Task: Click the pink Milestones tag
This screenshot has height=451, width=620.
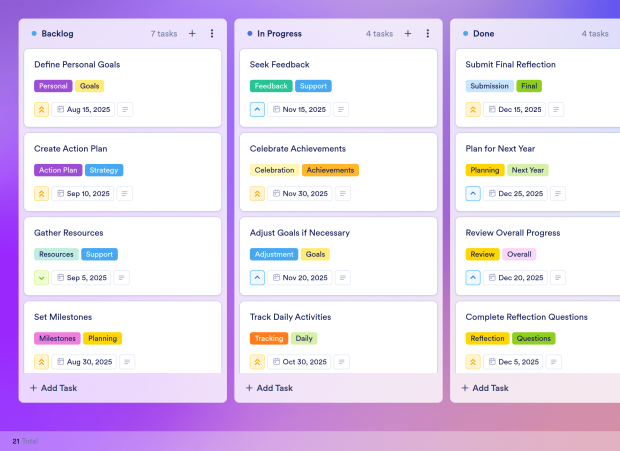Action: click(57, 338)
